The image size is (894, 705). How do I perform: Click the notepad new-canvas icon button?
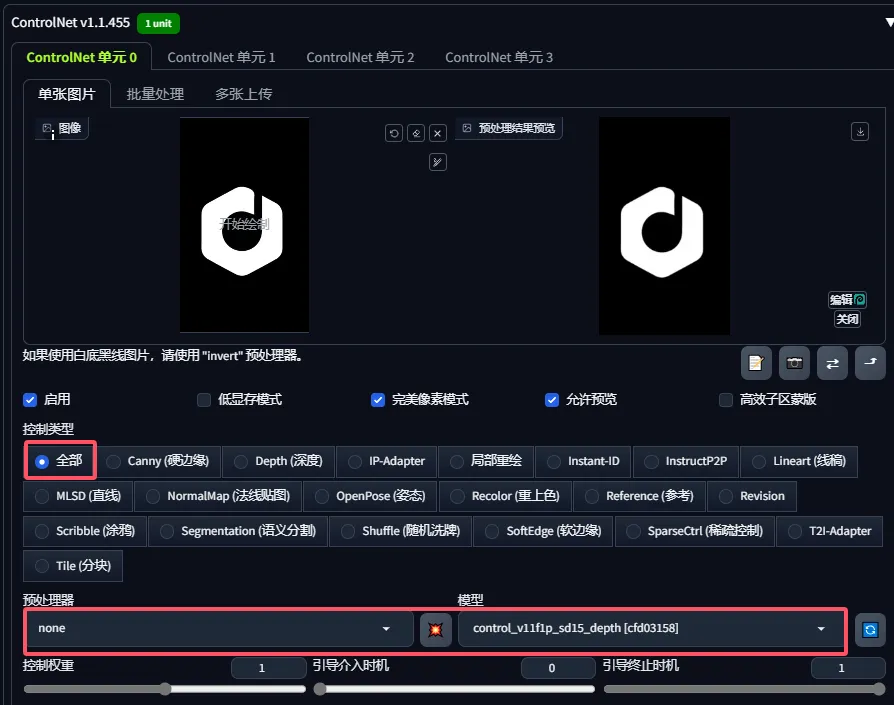point(756,363)
